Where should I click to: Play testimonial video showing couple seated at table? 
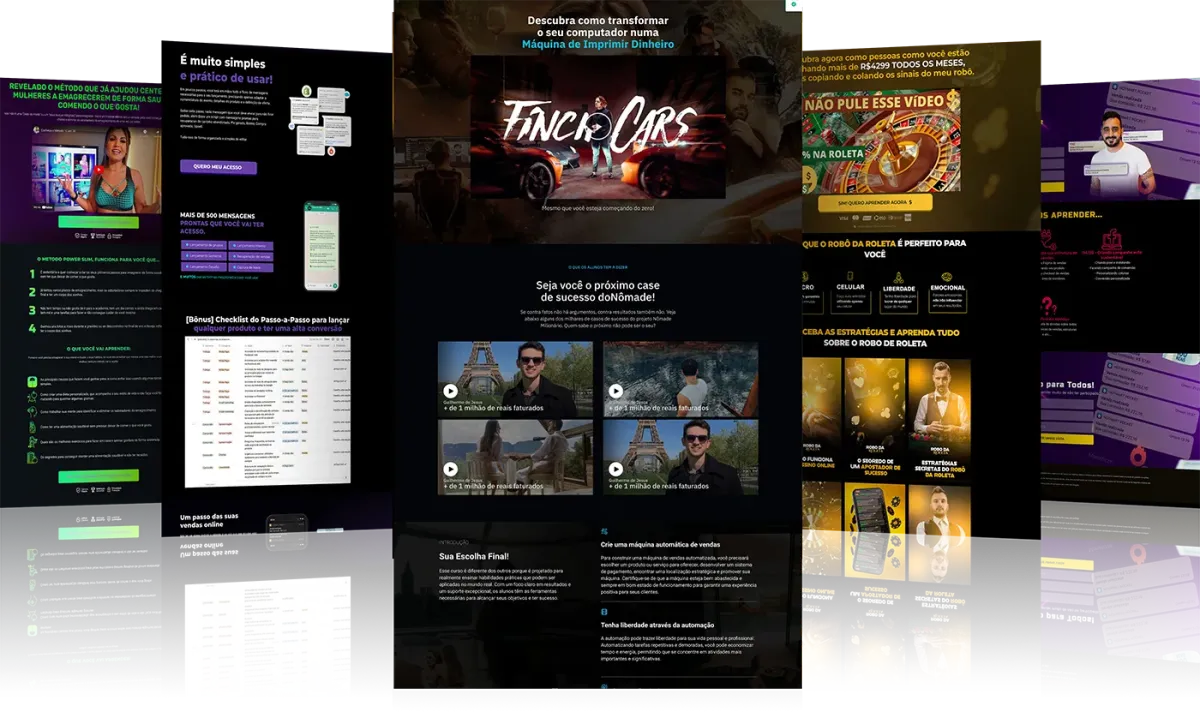coord(450,469)
